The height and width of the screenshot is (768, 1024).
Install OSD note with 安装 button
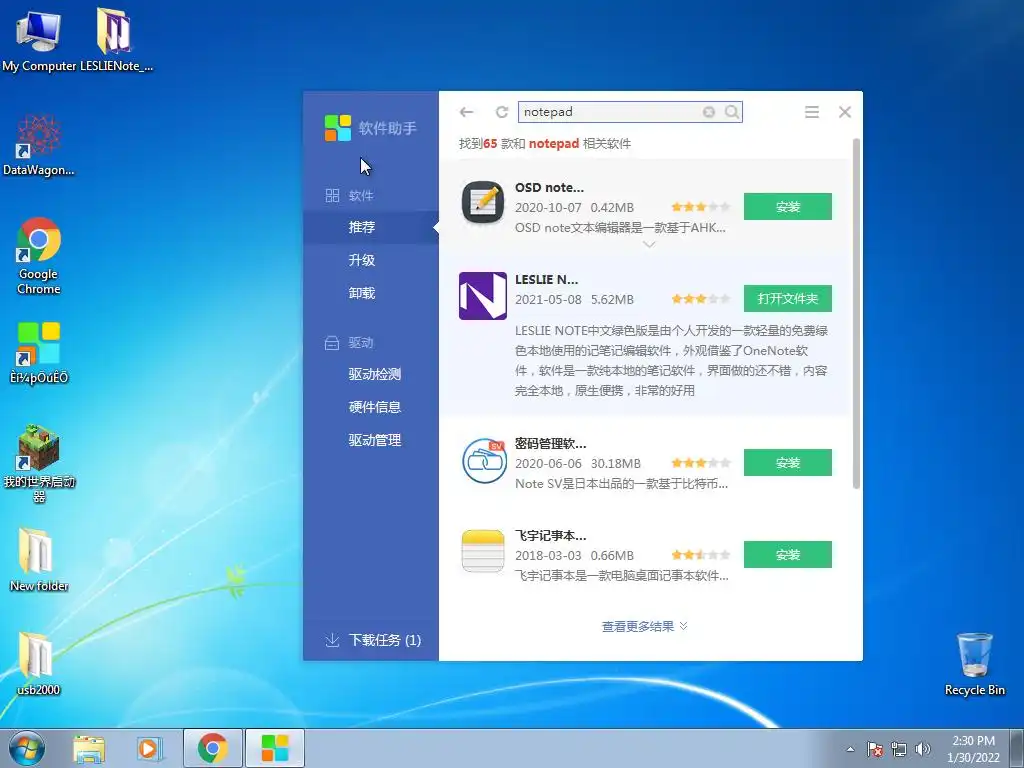point(788,207)
